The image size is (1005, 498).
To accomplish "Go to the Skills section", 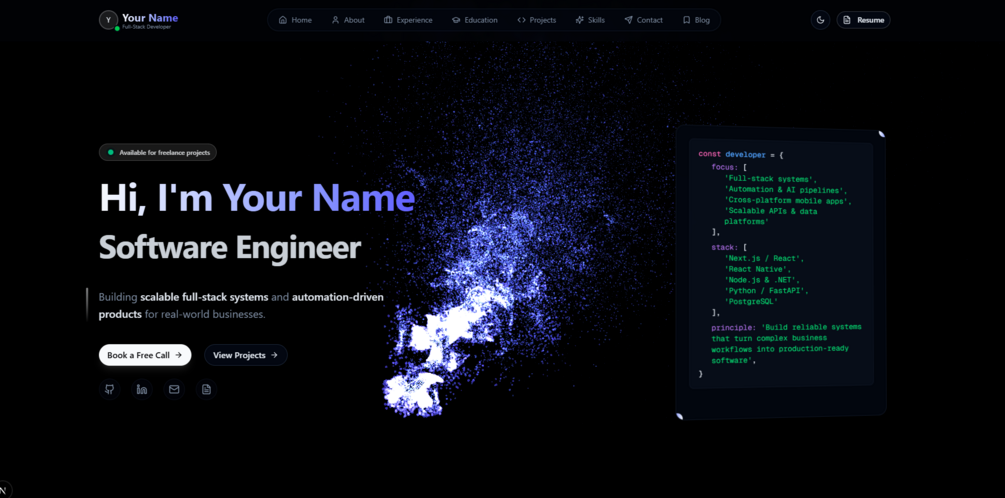I will click(590, 20).
